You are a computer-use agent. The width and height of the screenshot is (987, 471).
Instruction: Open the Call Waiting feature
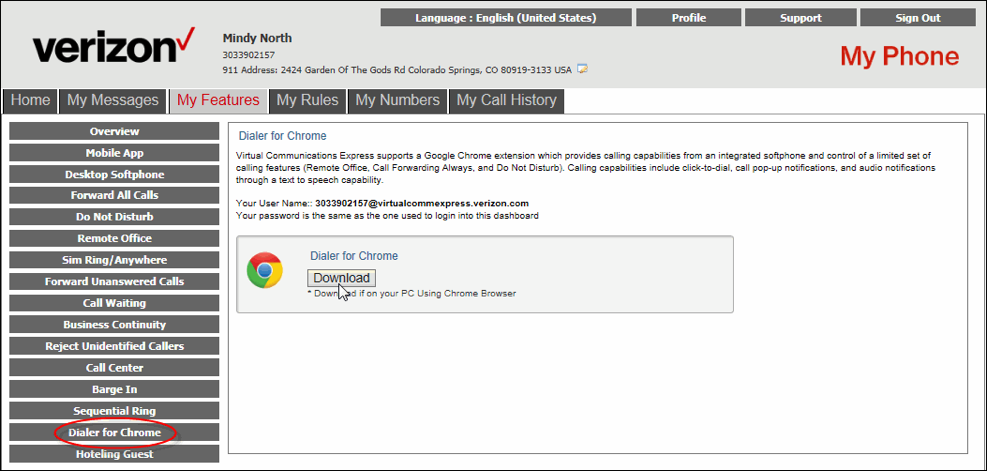[x=114, y=303]
